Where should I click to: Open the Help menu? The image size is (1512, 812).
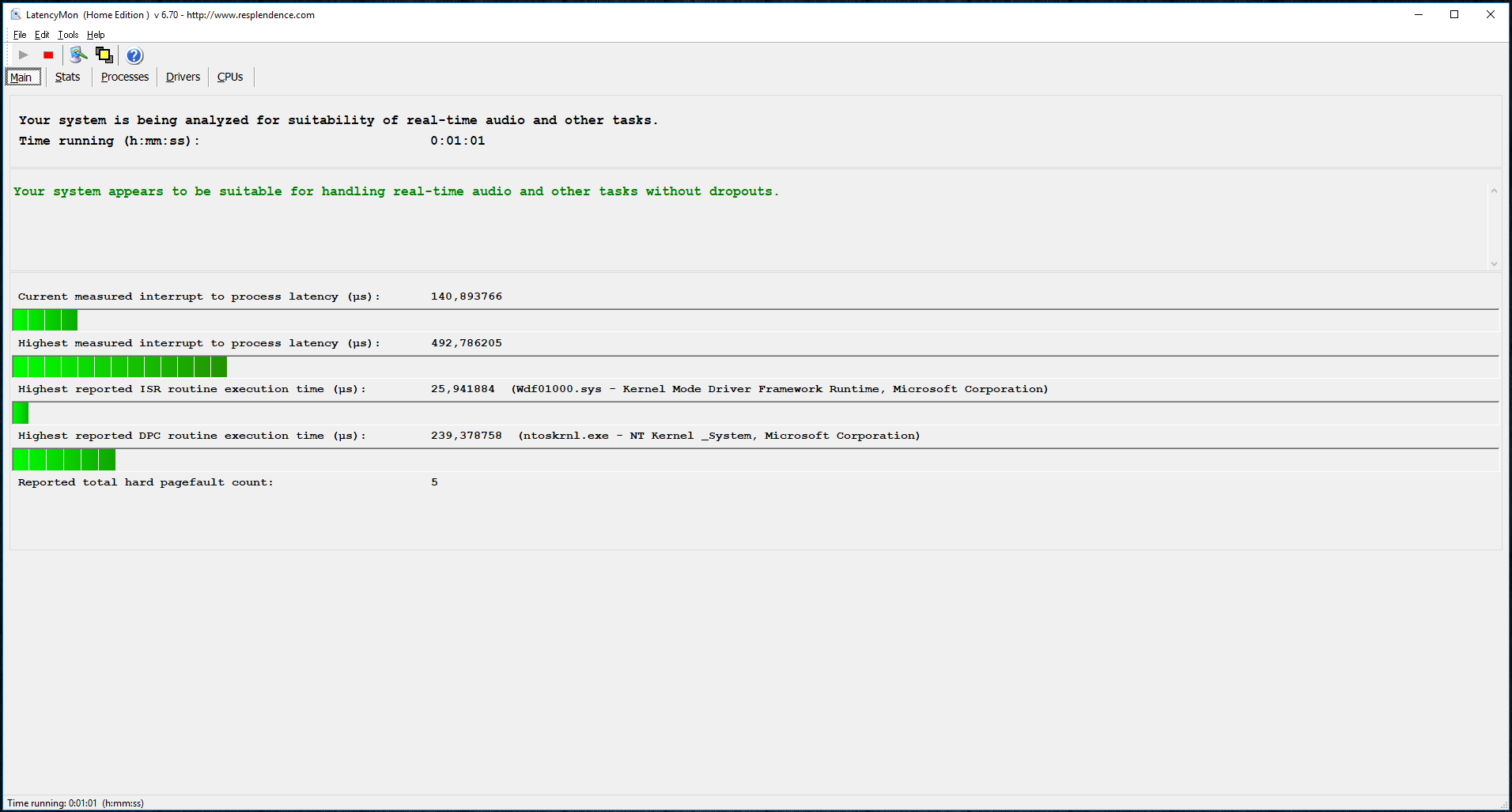96,35
